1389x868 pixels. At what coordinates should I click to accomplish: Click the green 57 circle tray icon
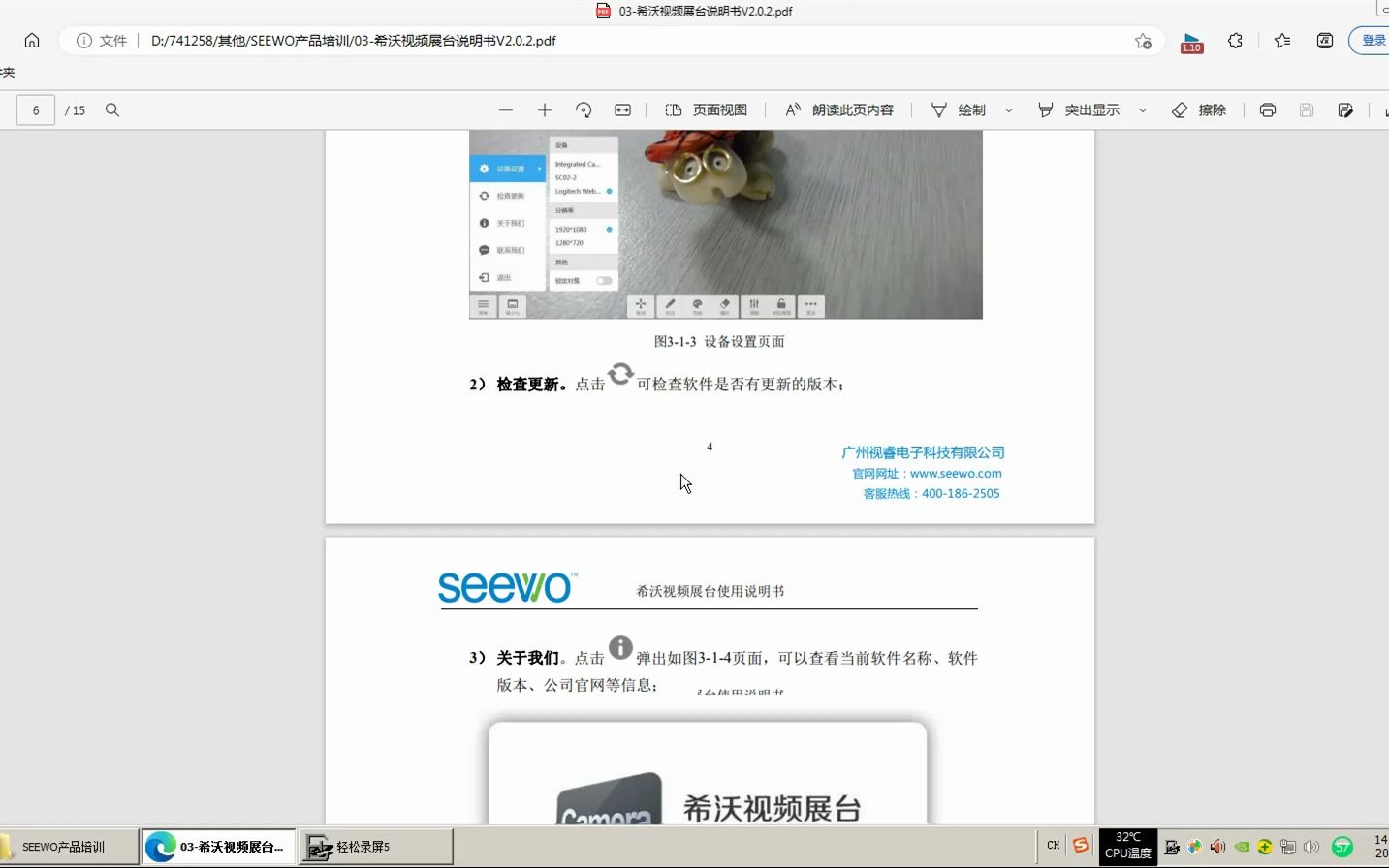pos(1342,847)
